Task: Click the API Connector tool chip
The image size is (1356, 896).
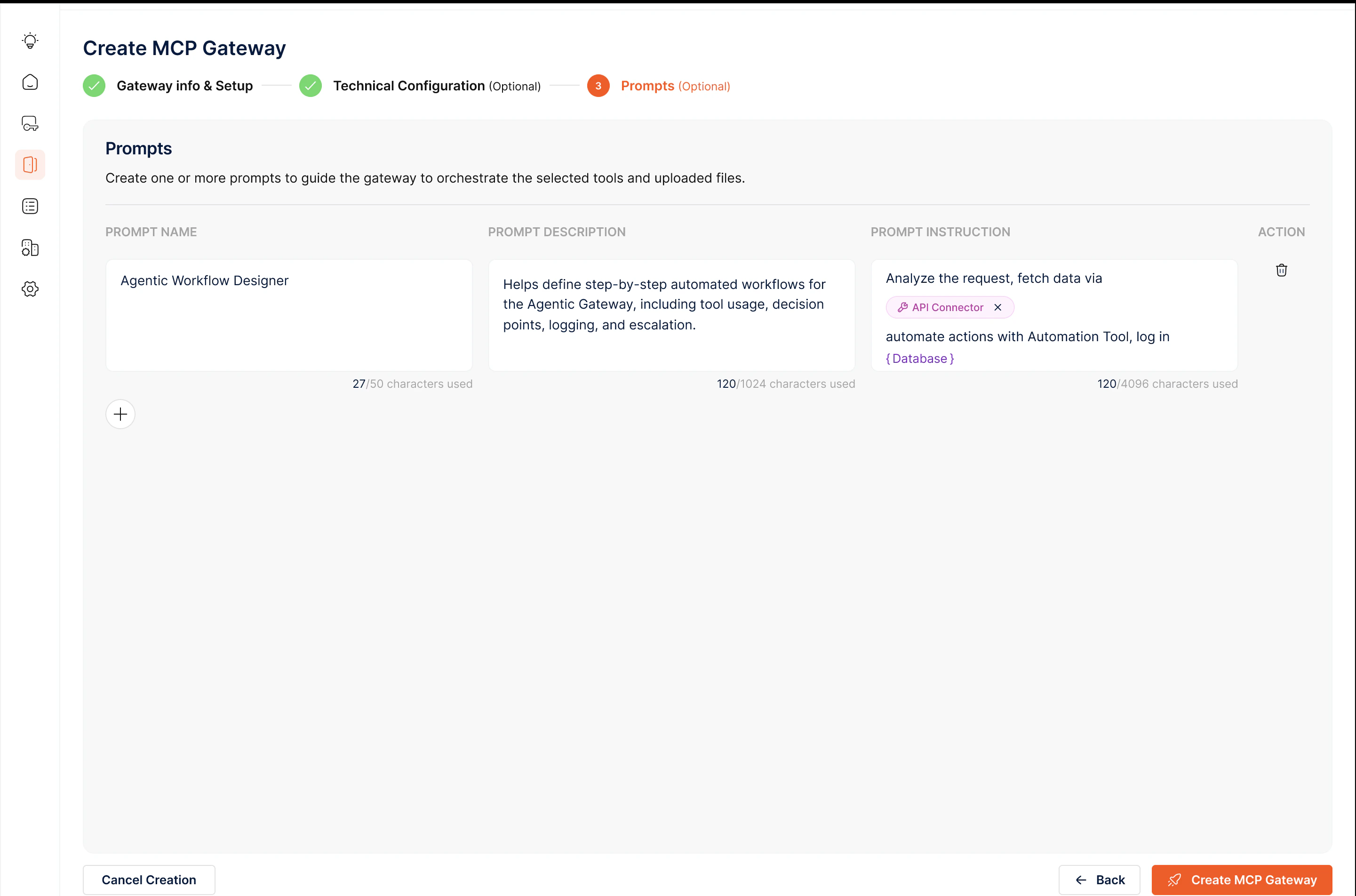Action: click(947, 307)
